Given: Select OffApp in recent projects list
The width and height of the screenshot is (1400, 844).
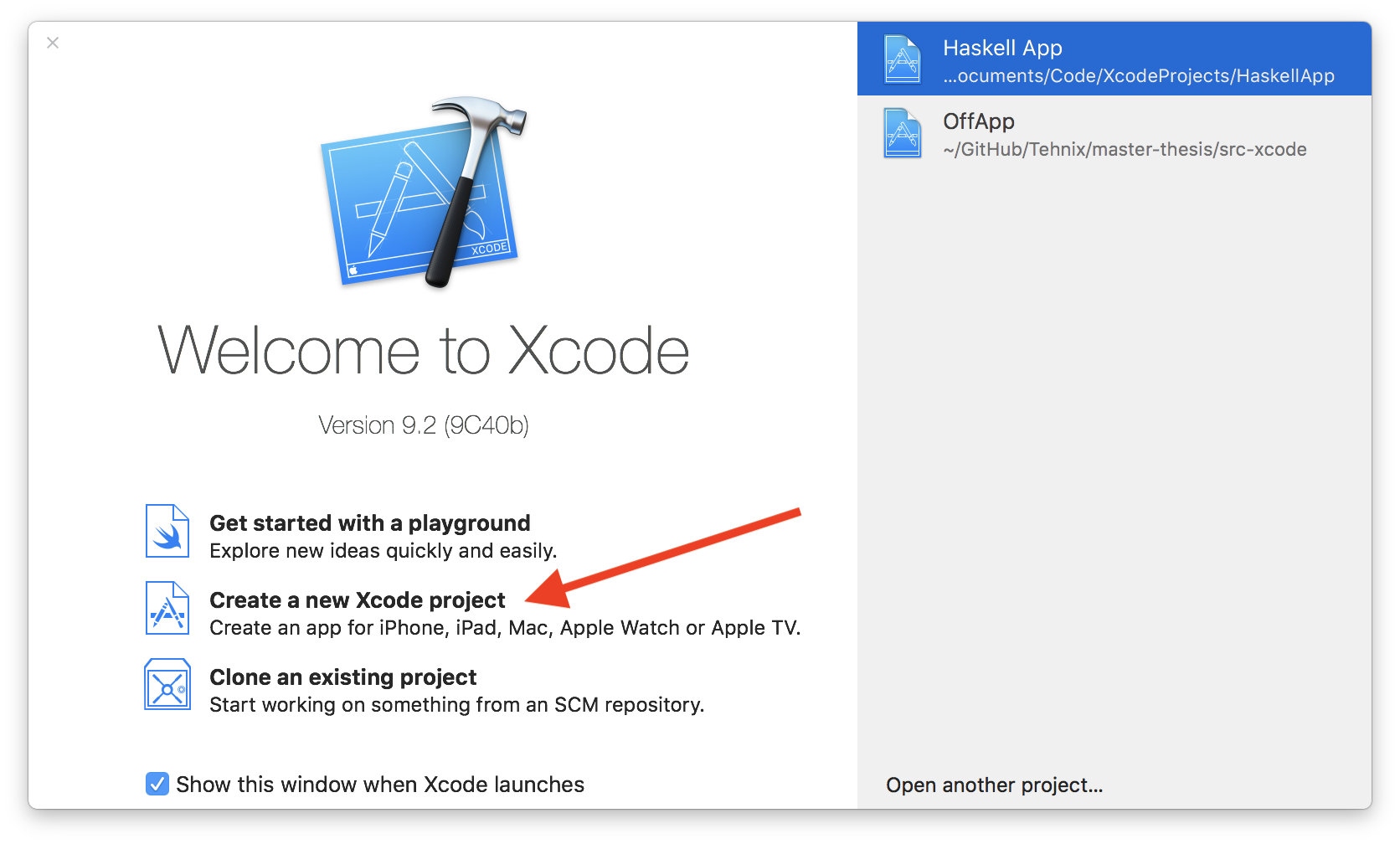Looking at the screenshot, I should tap(978, 121).
